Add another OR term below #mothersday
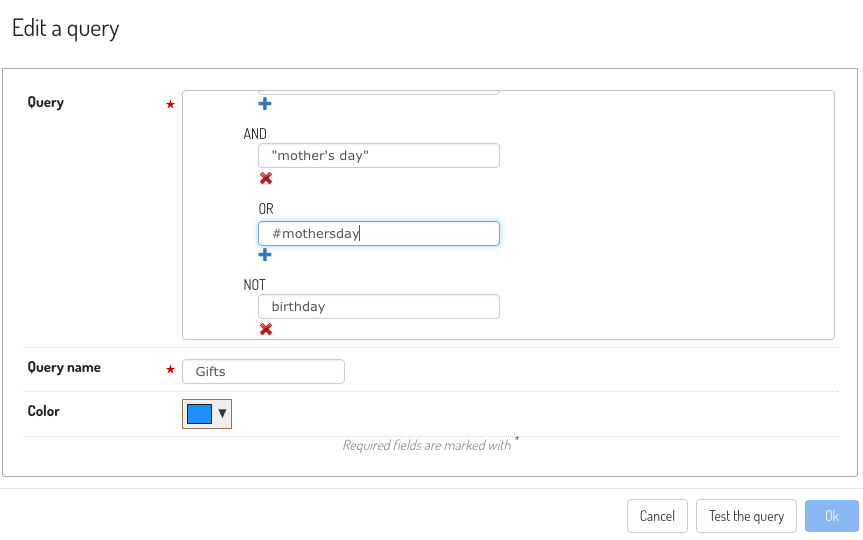The width and height of the screenshot is (863, 540). [x=265, y=254]
